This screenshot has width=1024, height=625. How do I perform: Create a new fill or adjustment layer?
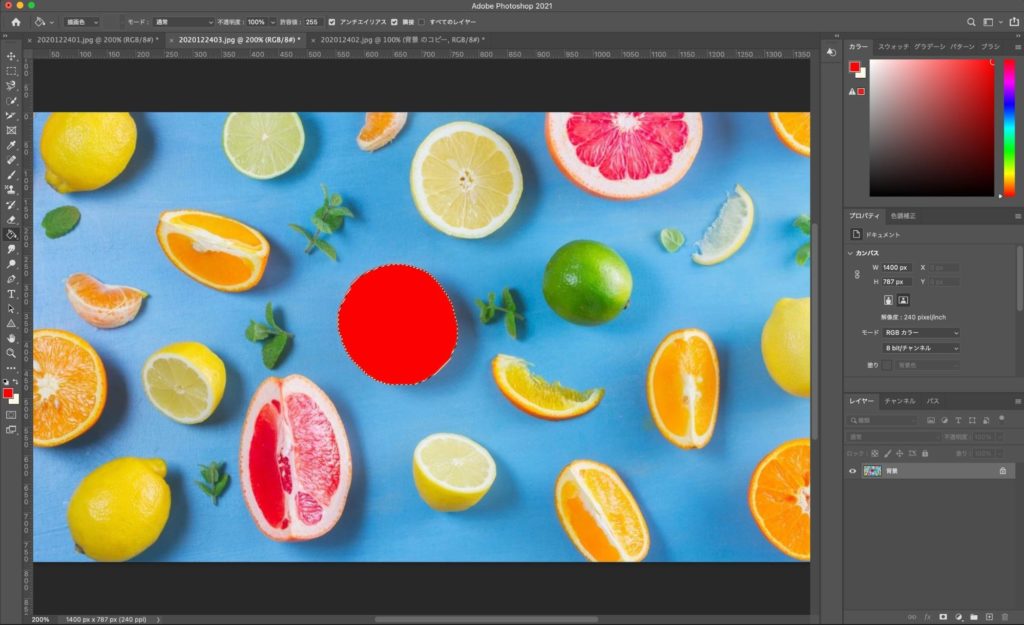960,617
